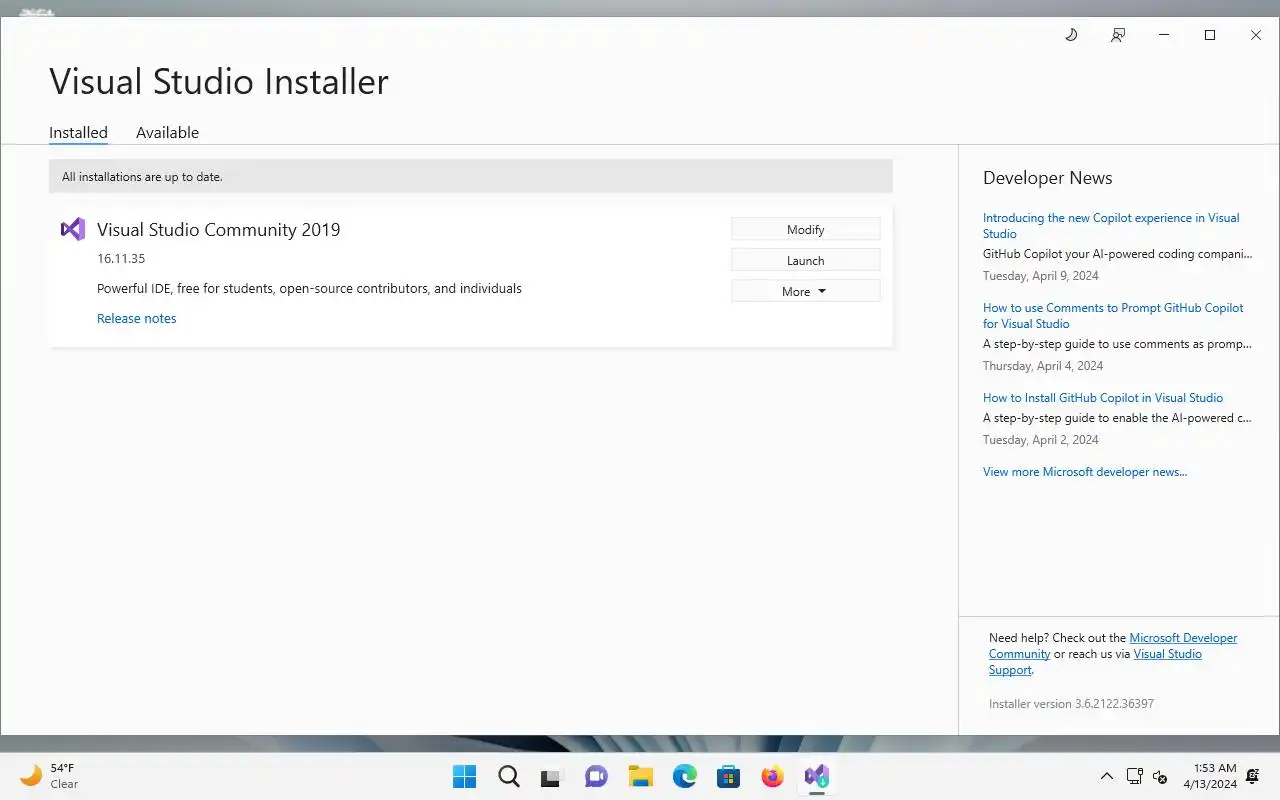Open Introducing the new Copilot experience article
The width and height of the screenshot is (1280, 800).
(1111, 225)
